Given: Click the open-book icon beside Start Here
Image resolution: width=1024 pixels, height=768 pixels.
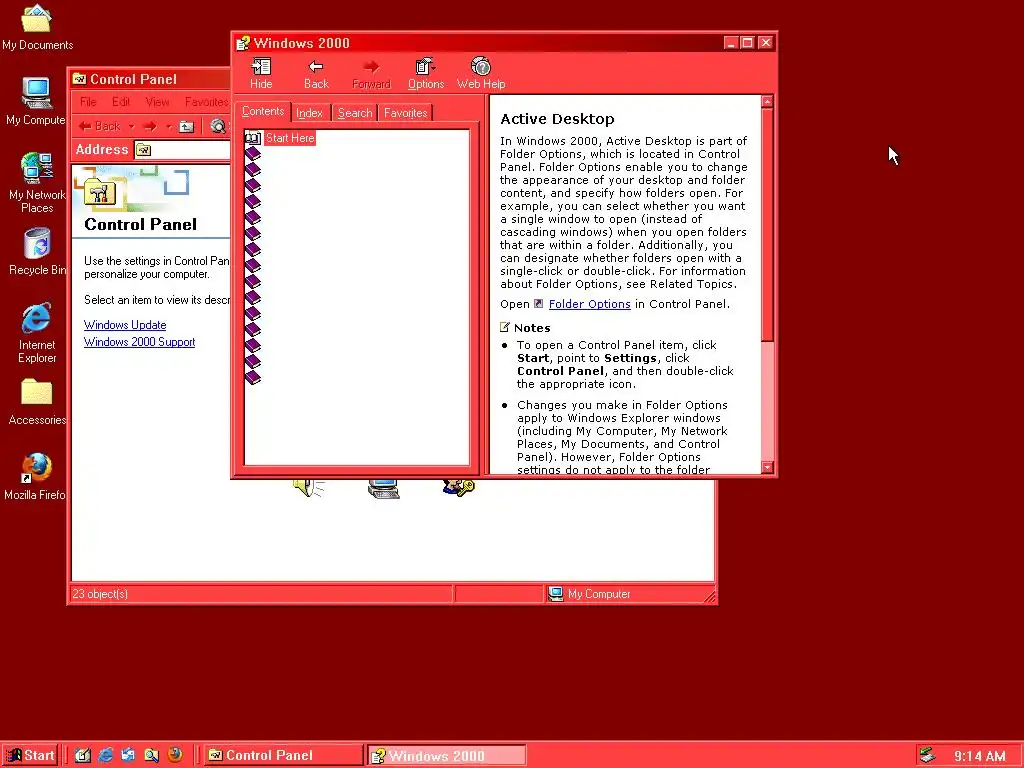Looking at the screenshot, I should (253, 138).
